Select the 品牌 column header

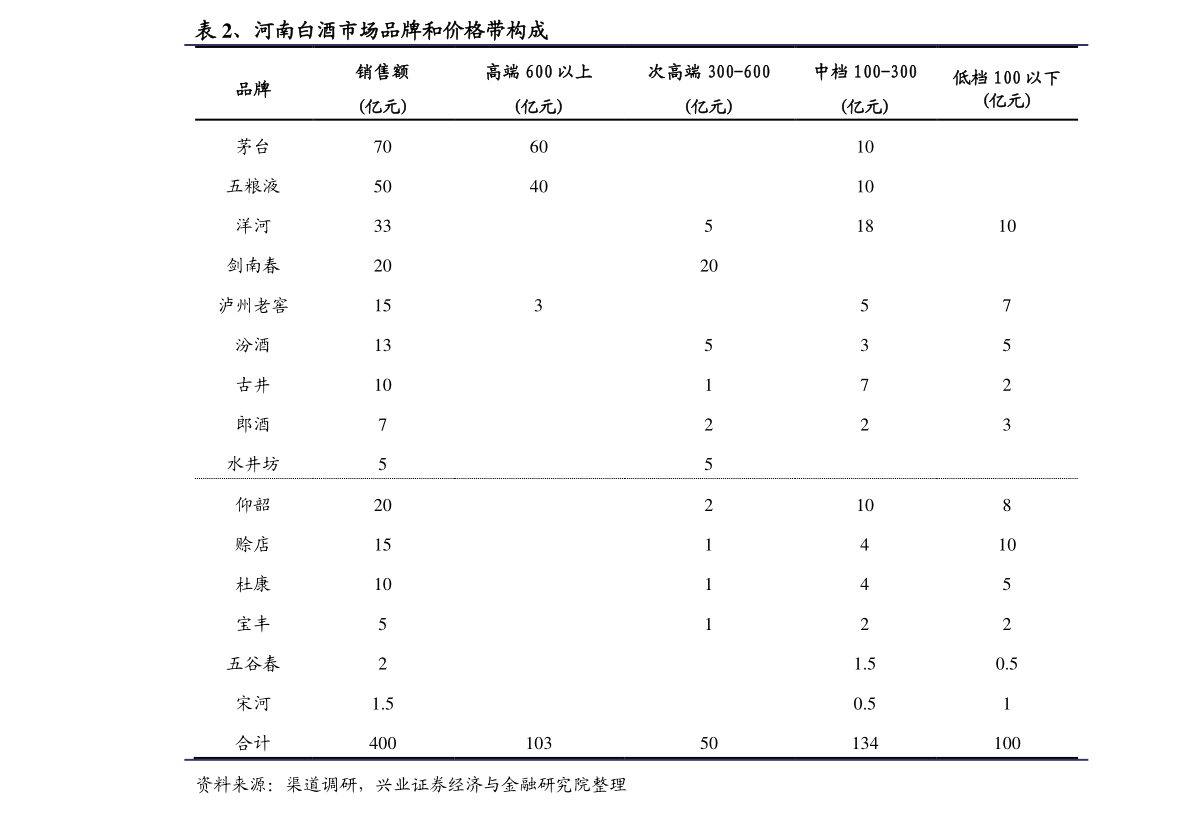coord(253,89)
